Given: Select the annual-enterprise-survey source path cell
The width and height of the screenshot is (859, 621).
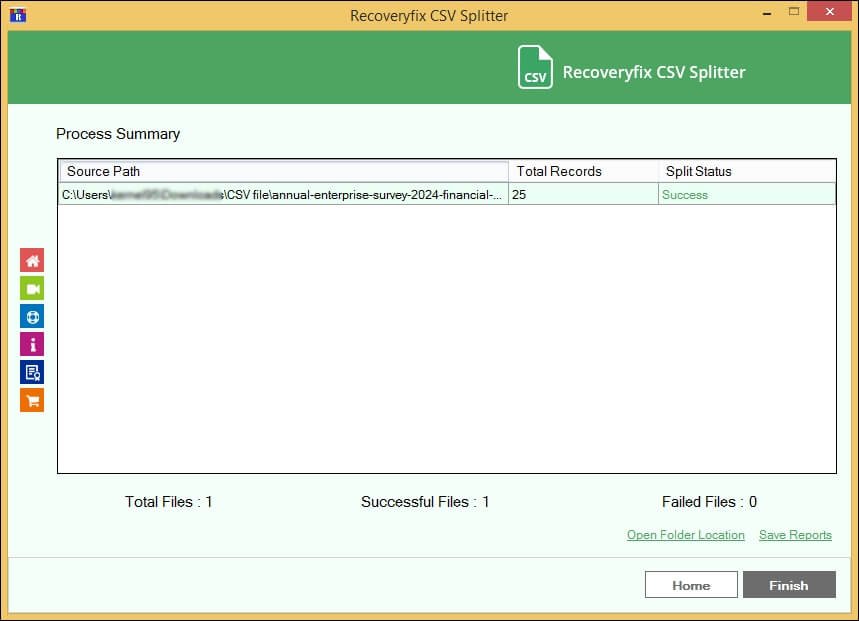Looking at the screenshot, I should (x=283, y=194).
